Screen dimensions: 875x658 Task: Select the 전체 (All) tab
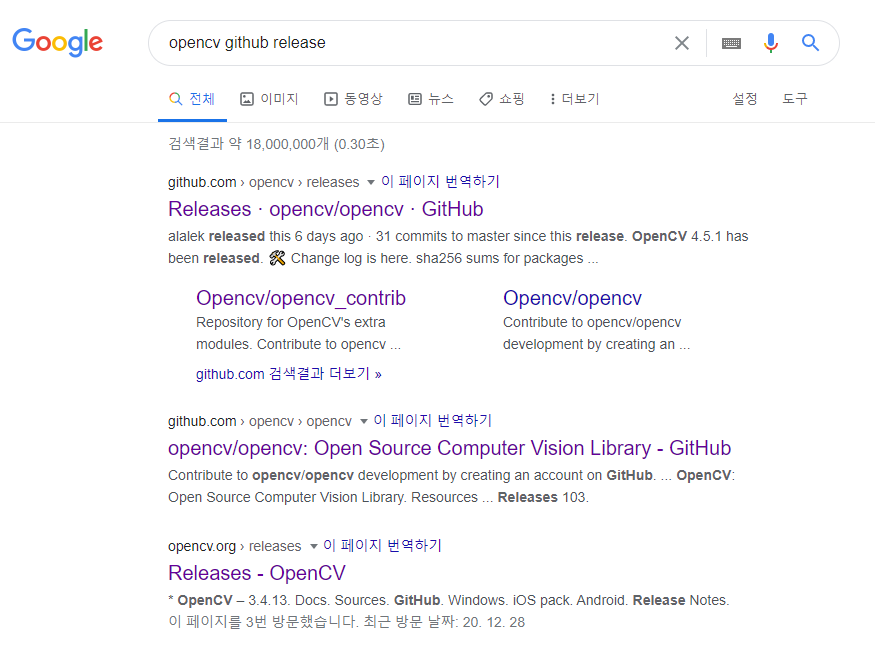pyautogui.click(x=192, y=99)
